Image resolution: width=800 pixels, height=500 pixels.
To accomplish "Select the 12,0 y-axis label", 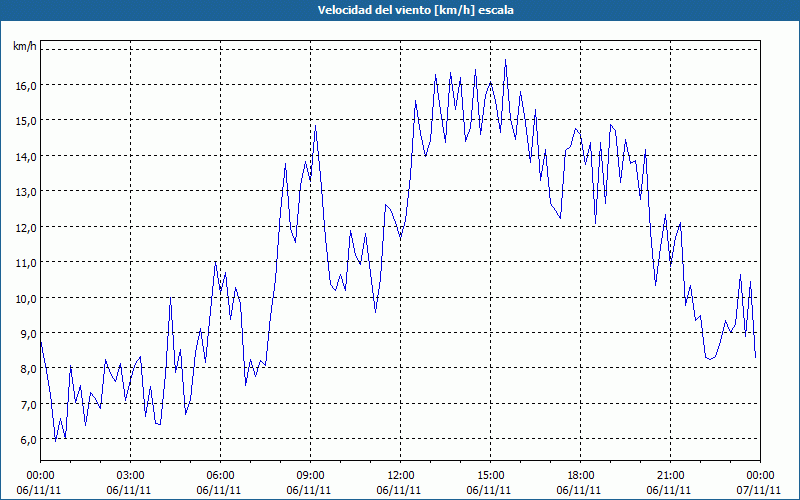I will 26,228.
